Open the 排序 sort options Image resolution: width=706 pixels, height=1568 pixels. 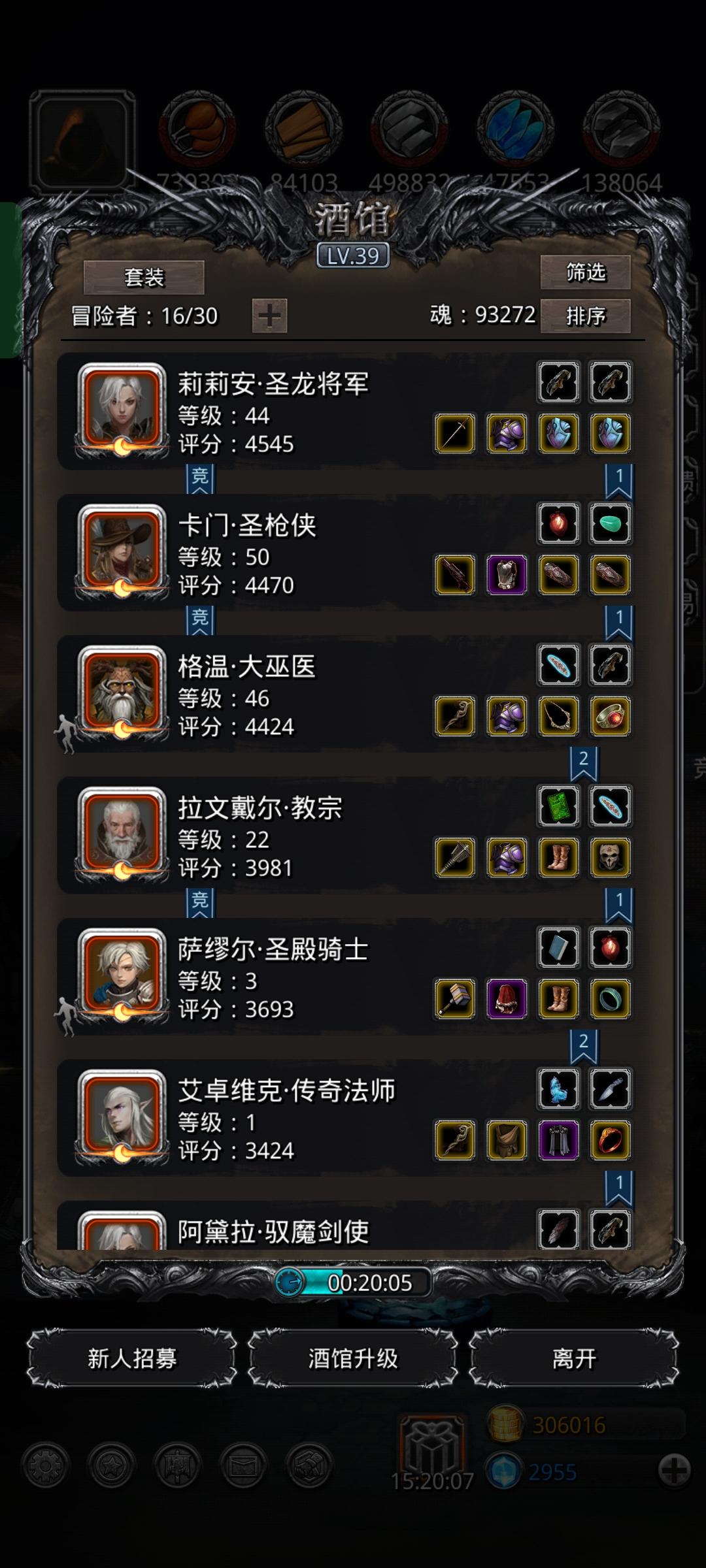tap(585, 316)
